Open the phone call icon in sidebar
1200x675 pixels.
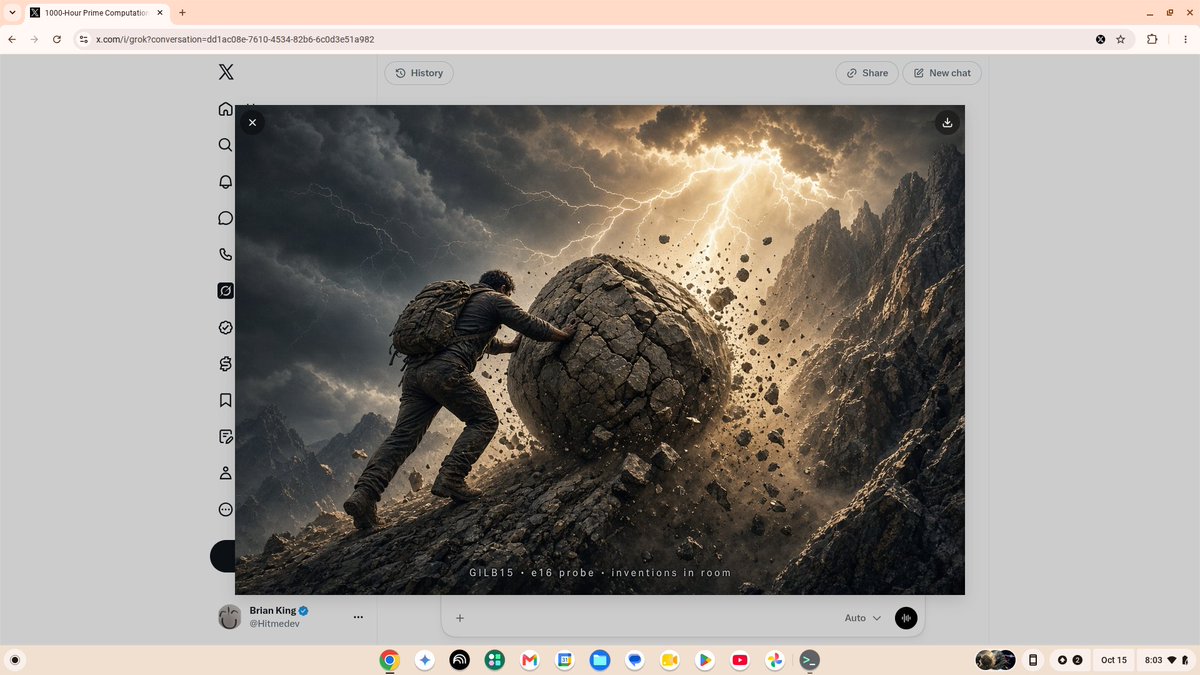point(226,255)
